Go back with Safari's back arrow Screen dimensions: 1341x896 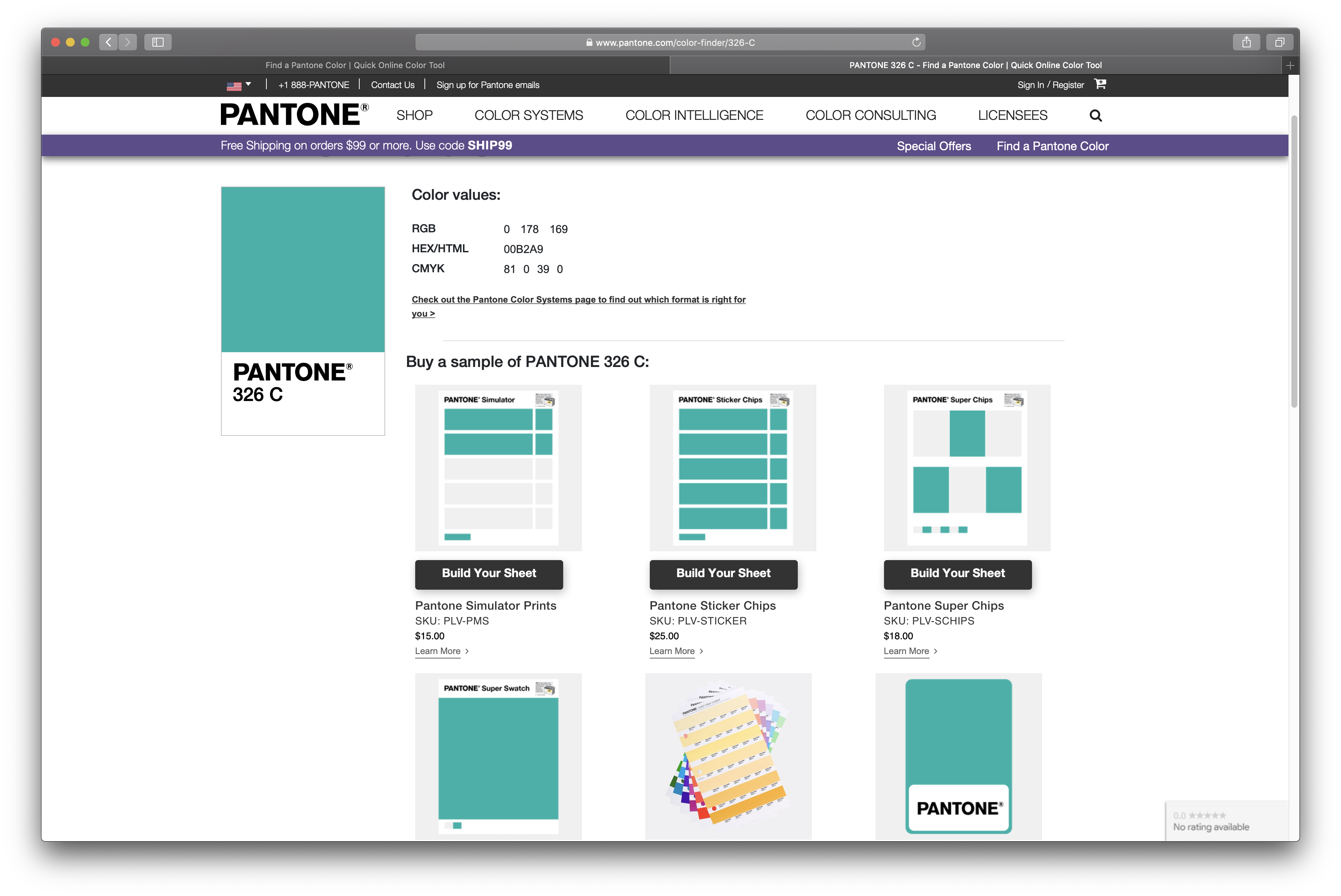(x=108, y=42)
